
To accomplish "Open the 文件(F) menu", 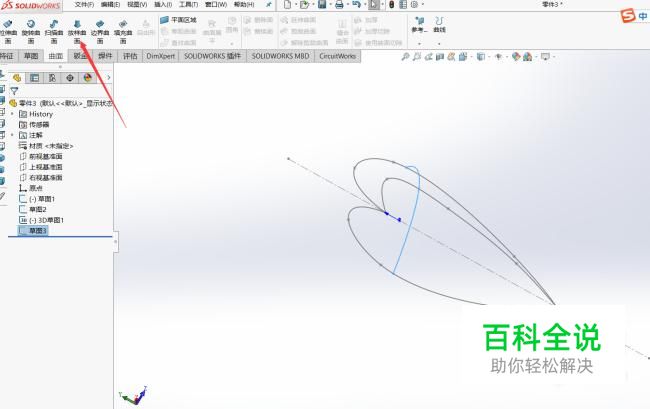I will point(84,5).
